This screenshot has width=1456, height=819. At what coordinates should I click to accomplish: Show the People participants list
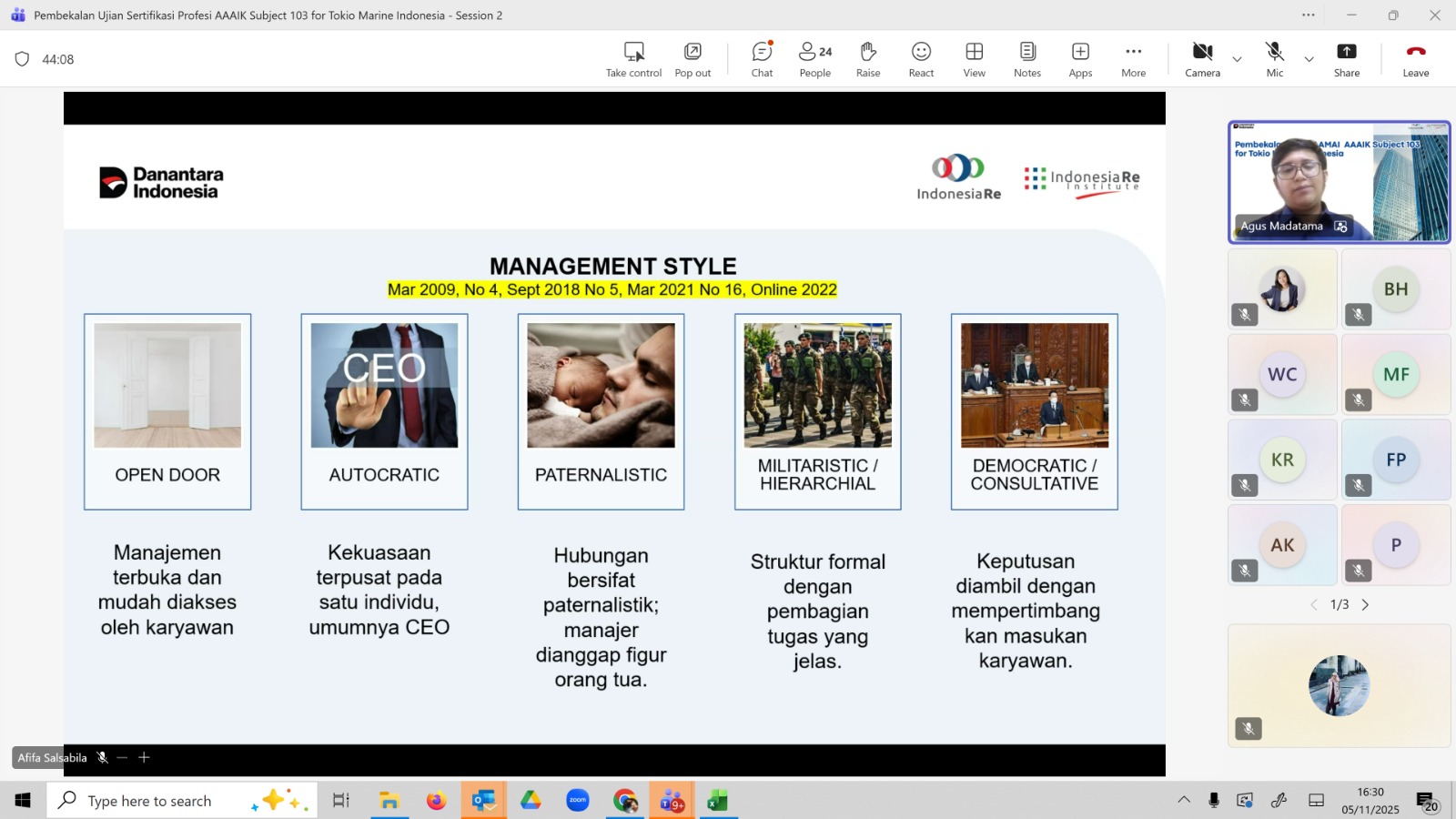814,59
